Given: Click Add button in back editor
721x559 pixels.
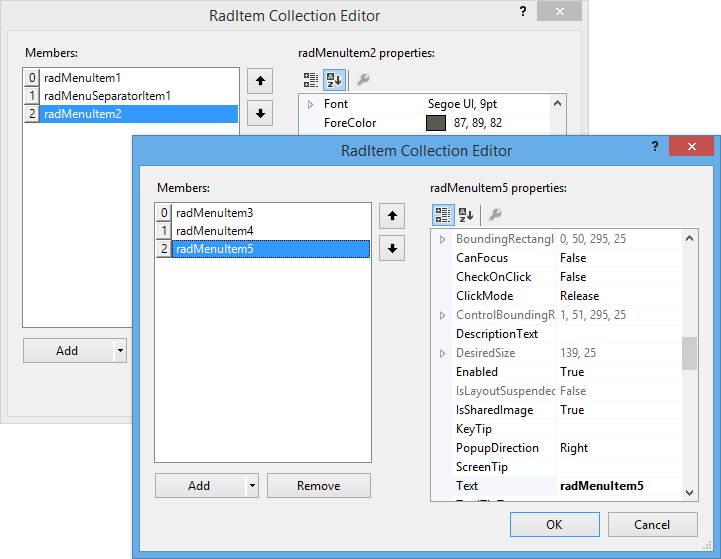Looking at the screenshot, I should coord(68,350).
